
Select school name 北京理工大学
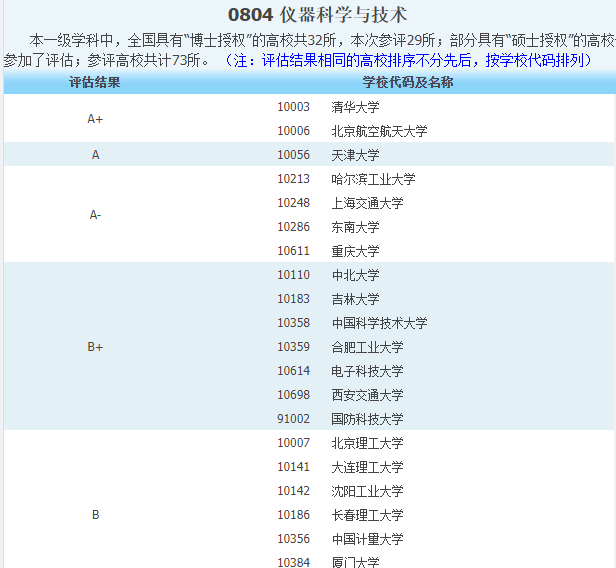coord(367,443)
